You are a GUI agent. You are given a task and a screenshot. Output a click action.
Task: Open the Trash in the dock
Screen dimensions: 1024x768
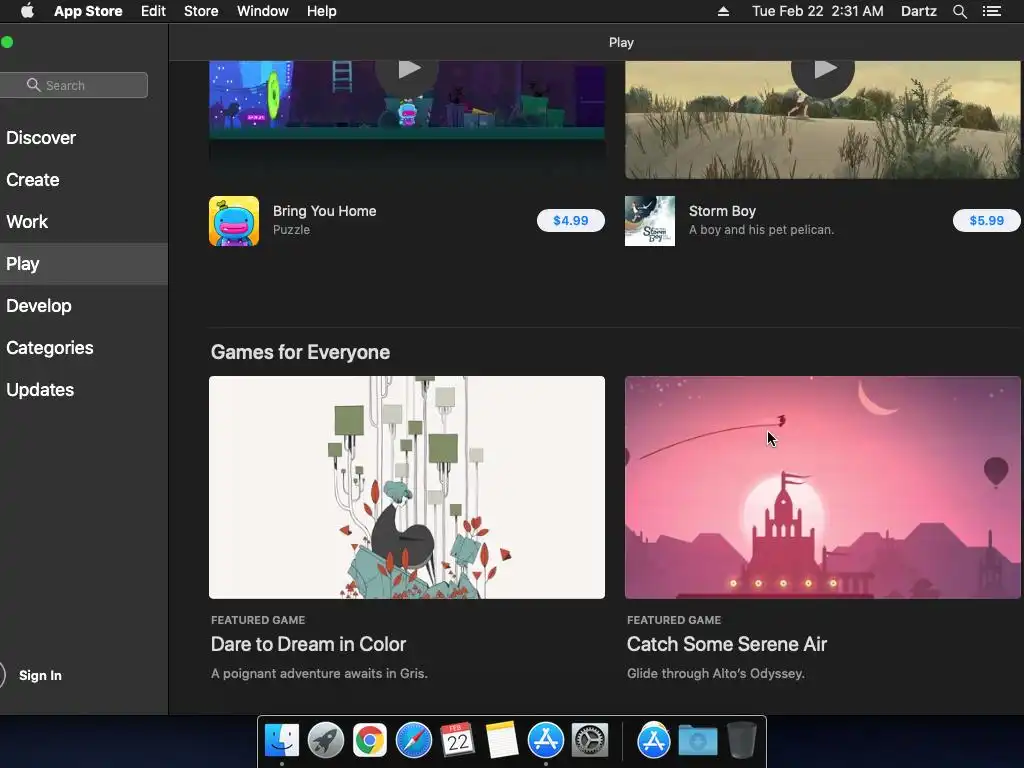point(742,741)
